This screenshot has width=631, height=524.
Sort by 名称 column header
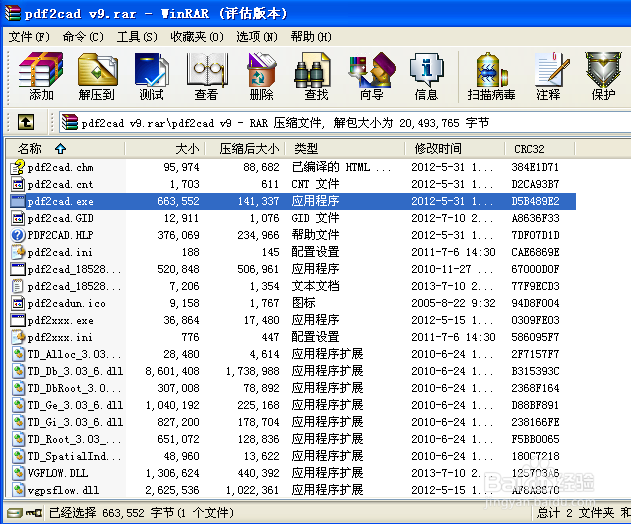click(65, 149)
